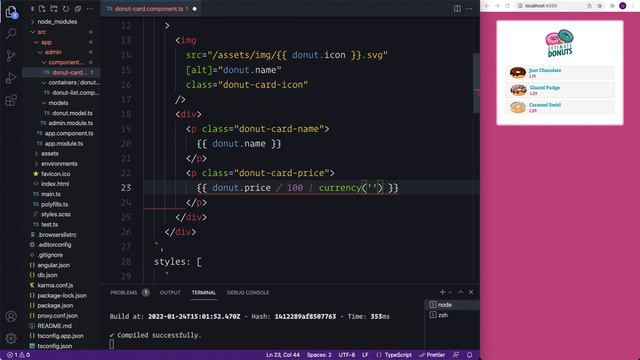Open the Explorer view in activity bar
The width and height of the screenshot is (640, 360).
pos(11,12)
